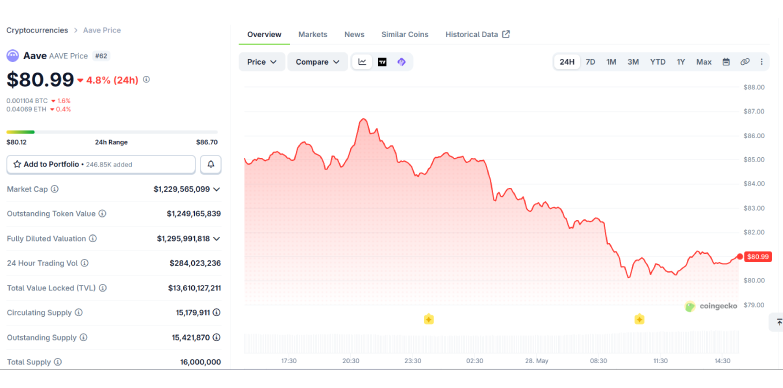
Task: Open the calendar date range picker
Action: pos(726,62)
